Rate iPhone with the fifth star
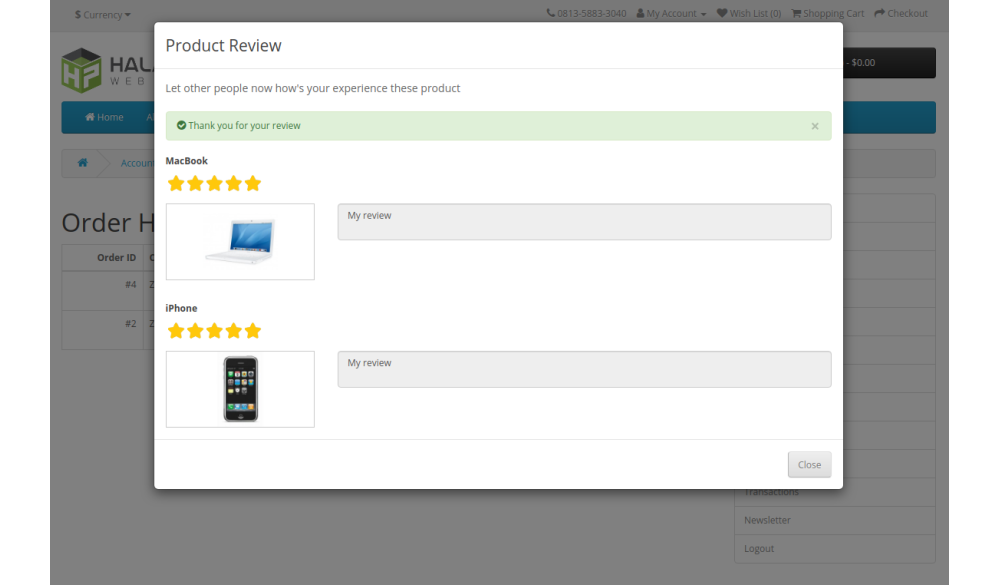 pos(252,331)
